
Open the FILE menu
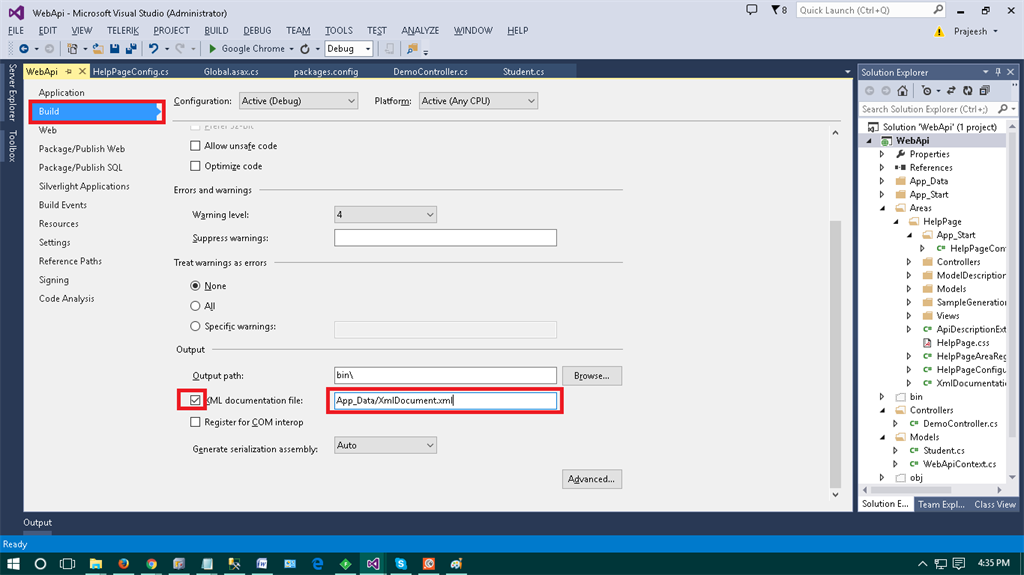[x=16, y=31]
